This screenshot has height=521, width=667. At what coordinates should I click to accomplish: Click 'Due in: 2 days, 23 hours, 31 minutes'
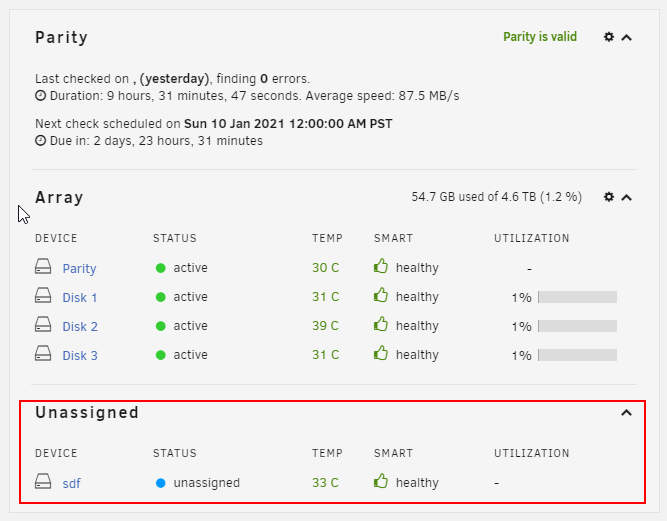[156, 141]
